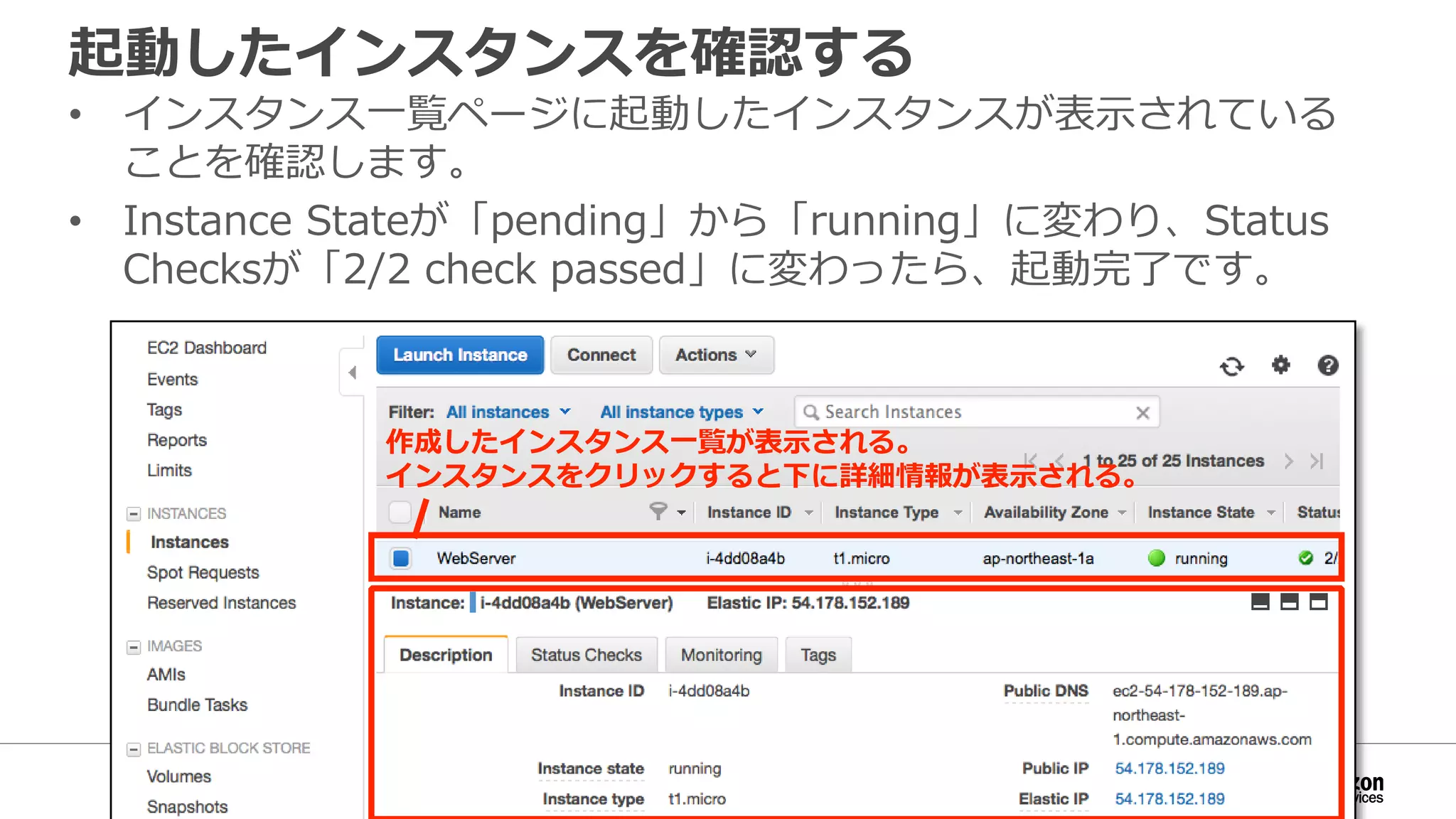1456x819 pixels.
Task: Click the Public IP 54.178.152.189 link
Action: (1169, 769)
